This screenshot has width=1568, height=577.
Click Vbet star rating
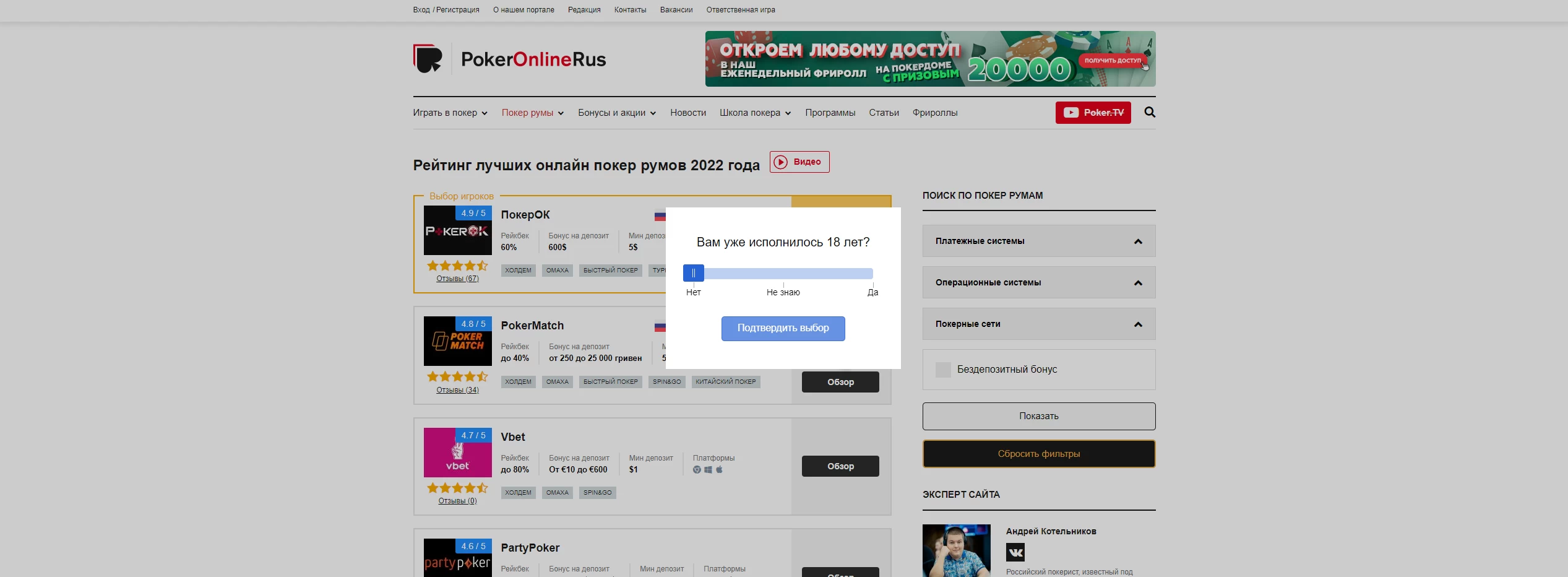457,488
